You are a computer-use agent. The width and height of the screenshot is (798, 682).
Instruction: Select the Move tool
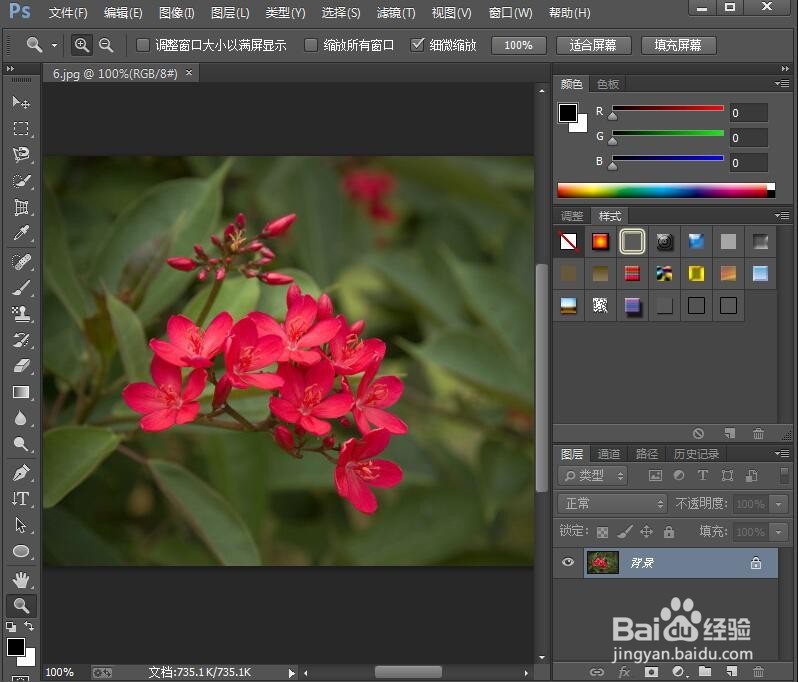(x=21, y=102)
